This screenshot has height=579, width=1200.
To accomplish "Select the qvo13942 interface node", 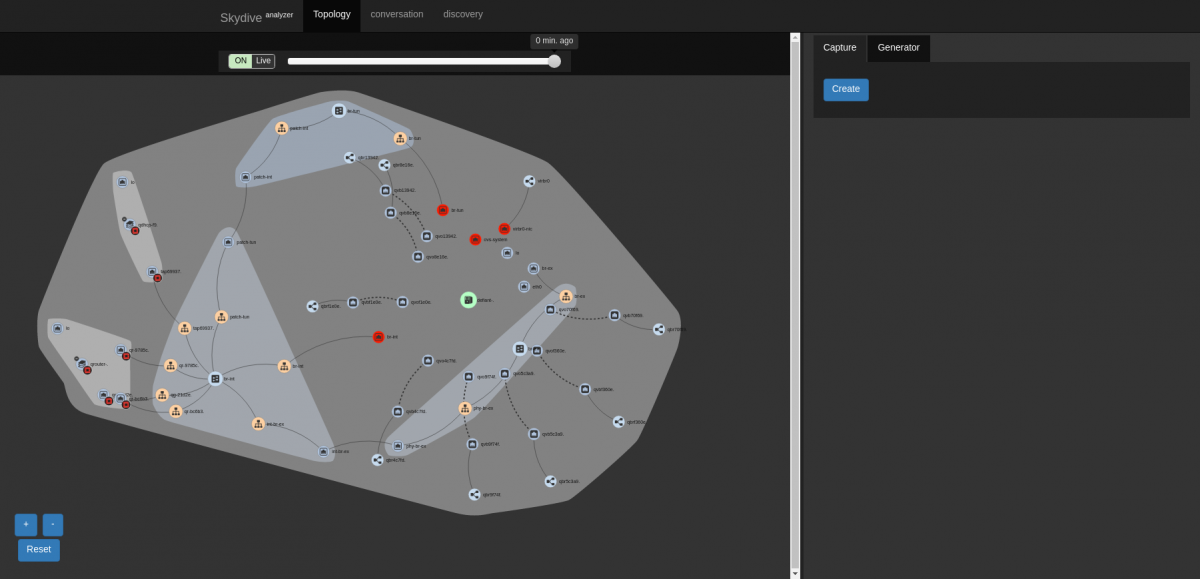I will [427, 235].
